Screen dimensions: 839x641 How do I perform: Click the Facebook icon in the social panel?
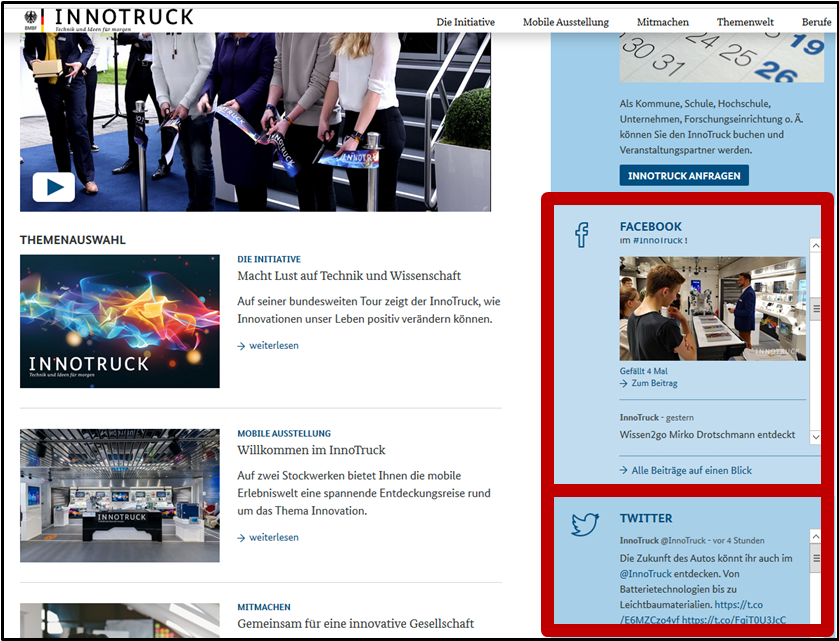tap(582, 233)
